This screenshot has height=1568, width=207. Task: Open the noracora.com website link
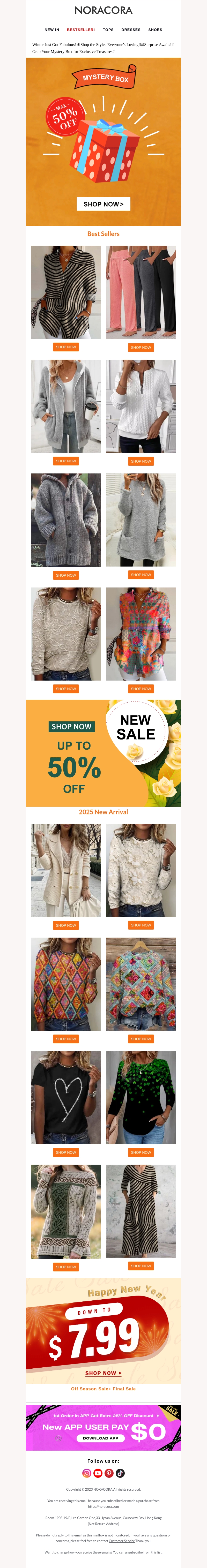103,1506
